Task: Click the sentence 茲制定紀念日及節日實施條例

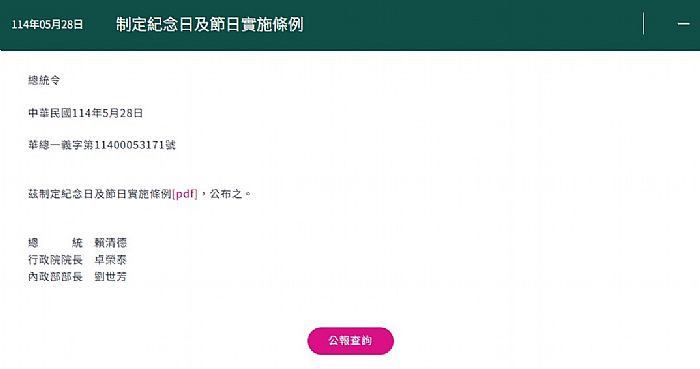Action: pyautogui.click(x=100, y=194)
